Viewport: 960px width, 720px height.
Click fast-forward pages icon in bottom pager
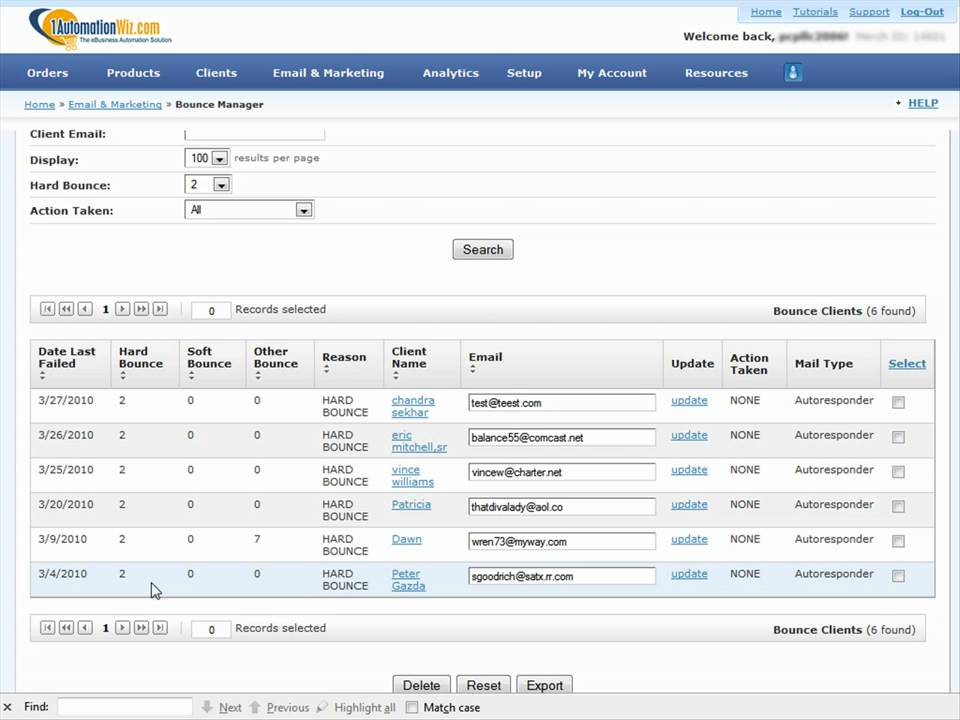(x=141, y=628)
